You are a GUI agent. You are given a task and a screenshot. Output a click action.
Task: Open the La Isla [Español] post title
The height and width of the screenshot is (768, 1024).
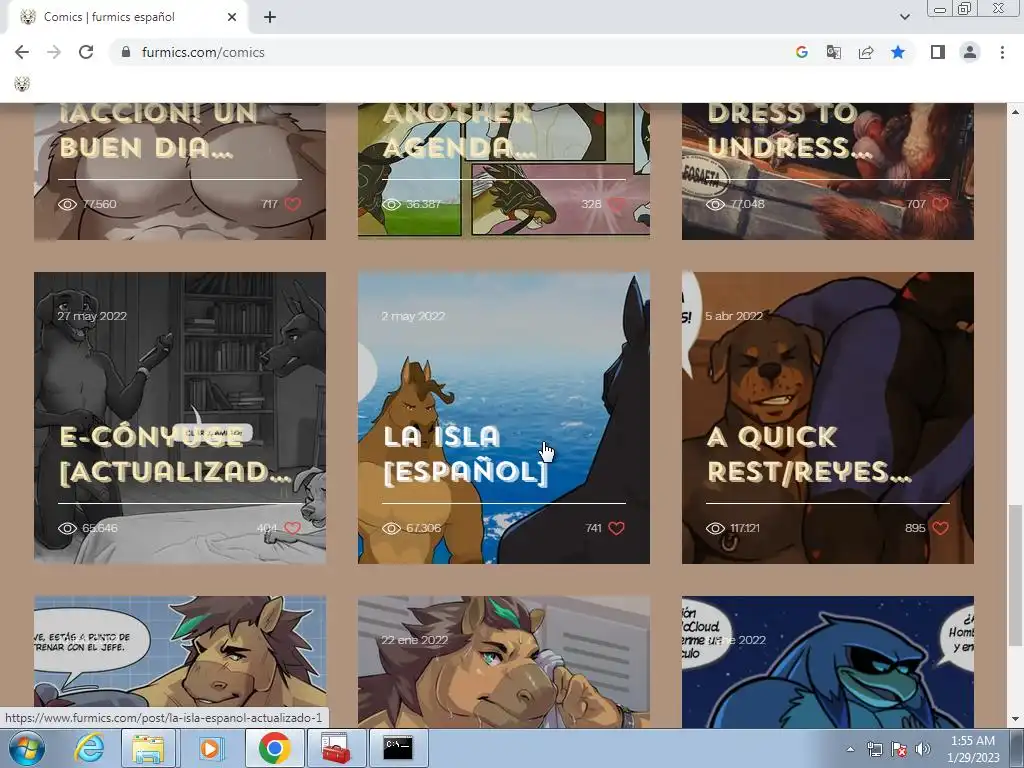(x=465, y=455)
